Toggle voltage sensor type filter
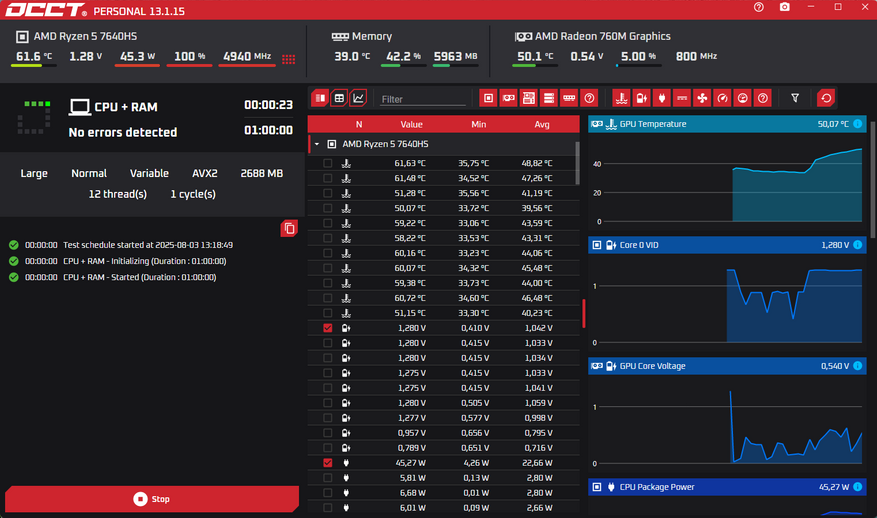This screenshot has width=877, height=518. [642, 98]
